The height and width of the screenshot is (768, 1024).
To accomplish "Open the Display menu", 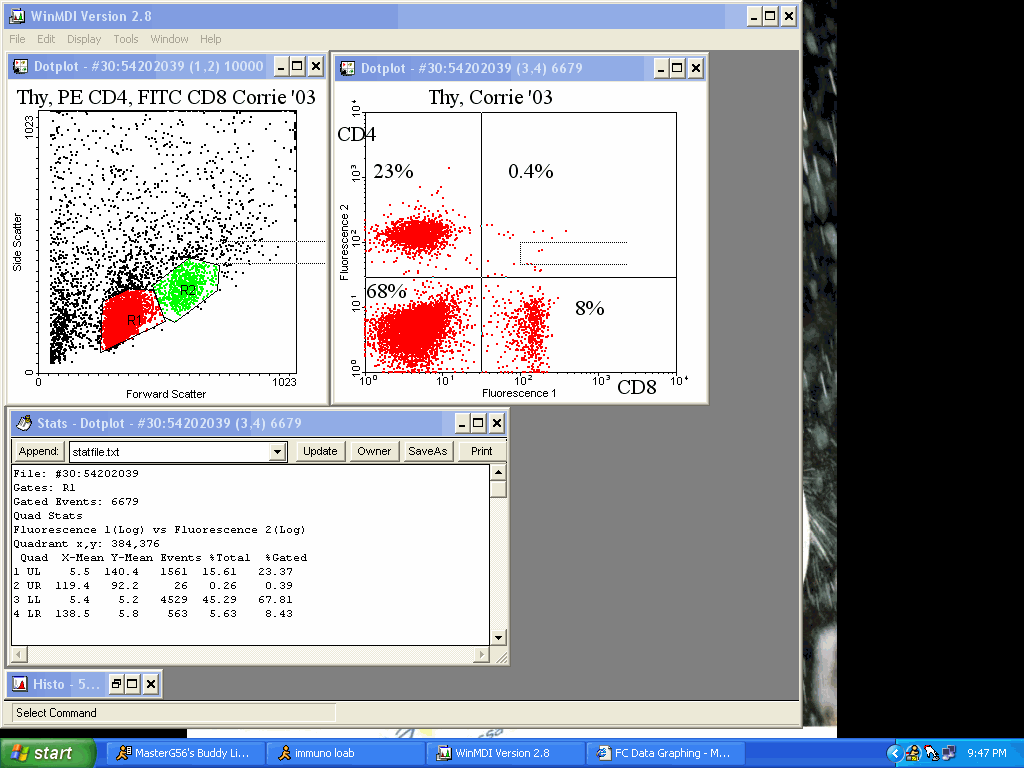I will click(84, 39).
